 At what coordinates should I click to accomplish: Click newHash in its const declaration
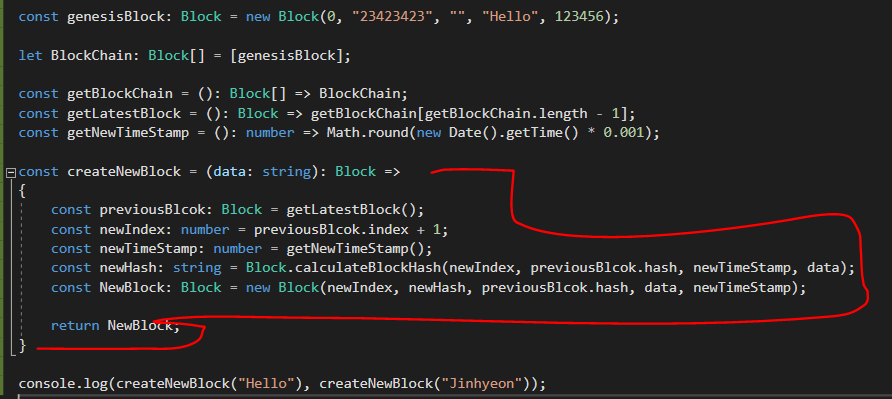[128, 268]
